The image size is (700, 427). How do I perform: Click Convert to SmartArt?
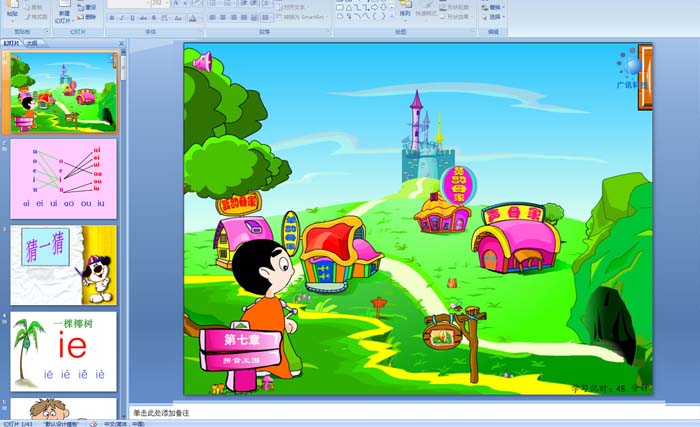click(x=302, y=17)
